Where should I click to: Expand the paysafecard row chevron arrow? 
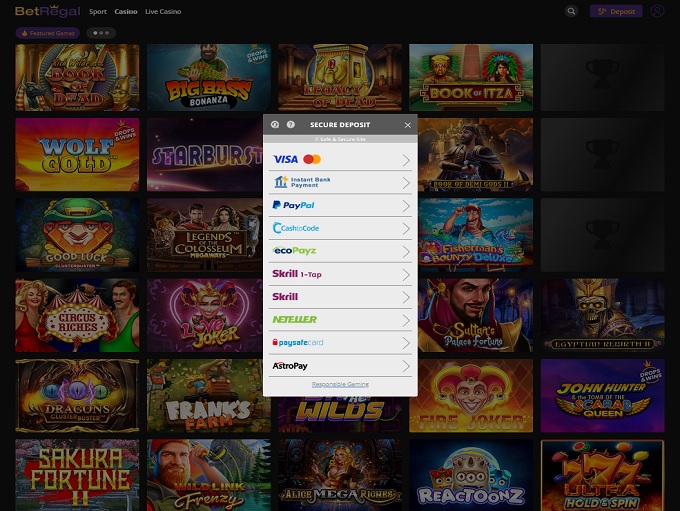(x=406, y=343)
